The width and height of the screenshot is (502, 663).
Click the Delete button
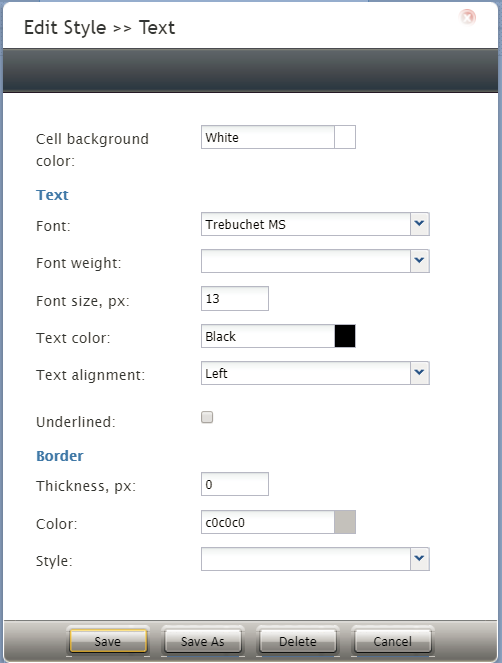point(298,641)
